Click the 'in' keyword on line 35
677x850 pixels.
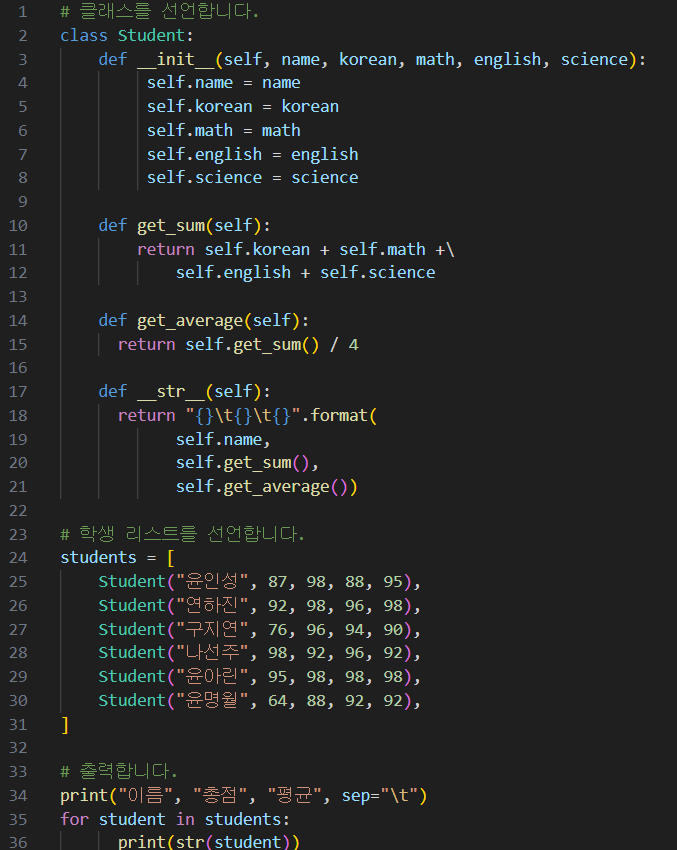pyautogui.click(x=185, y=819)
